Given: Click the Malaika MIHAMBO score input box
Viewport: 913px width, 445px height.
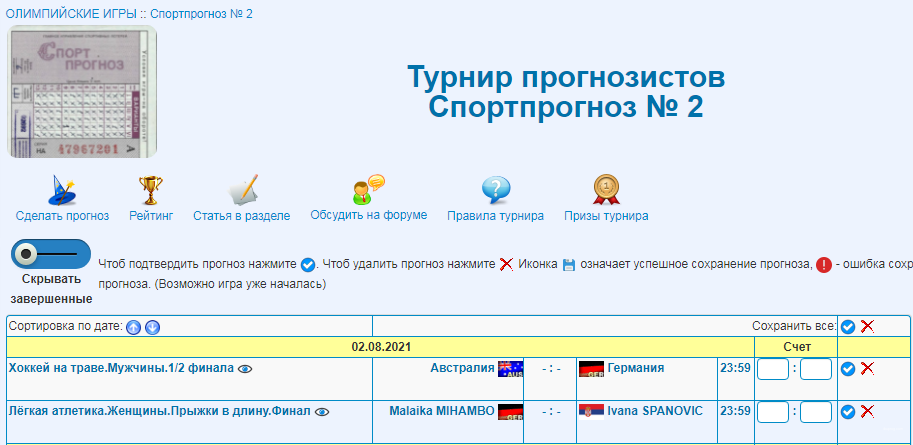Looking at the screenshot, I should coord(773,412).
